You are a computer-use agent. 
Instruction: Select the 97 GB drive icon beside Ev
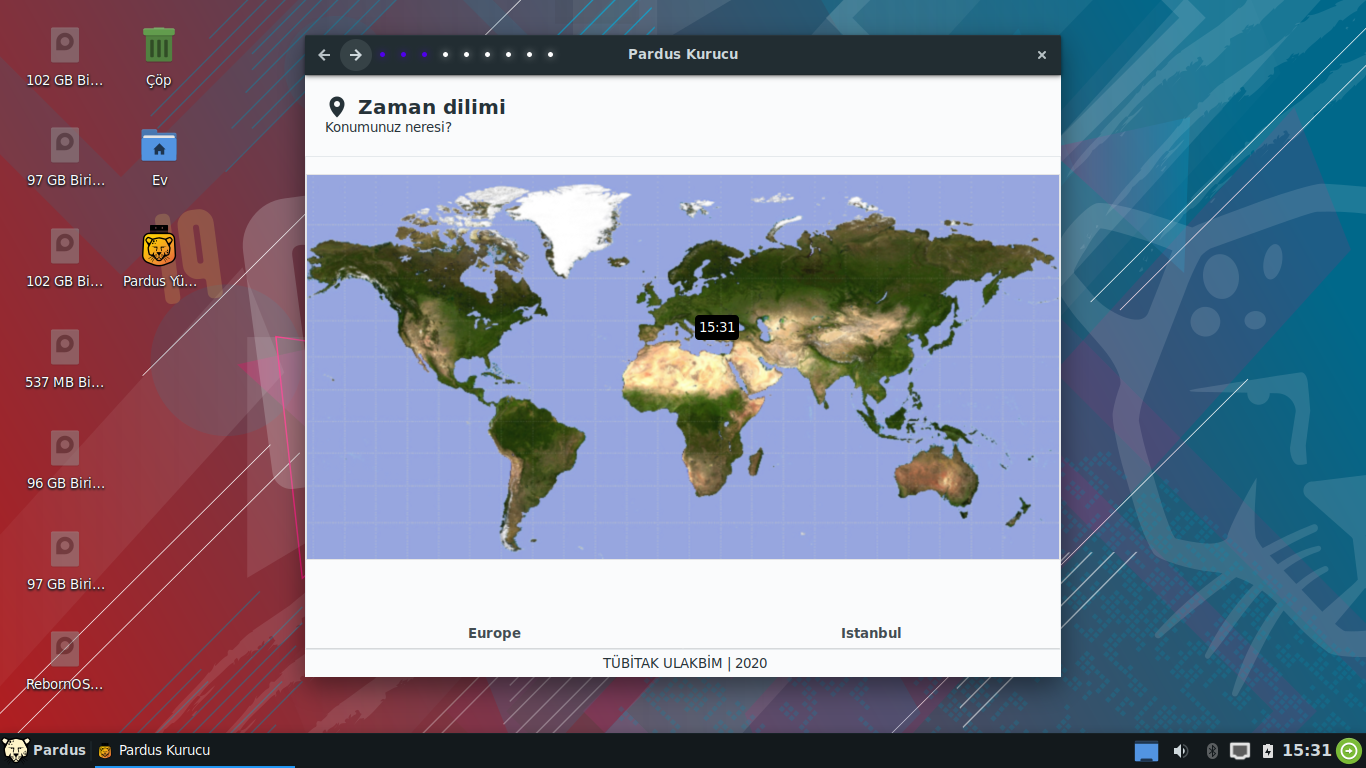[x=65, y=157]
